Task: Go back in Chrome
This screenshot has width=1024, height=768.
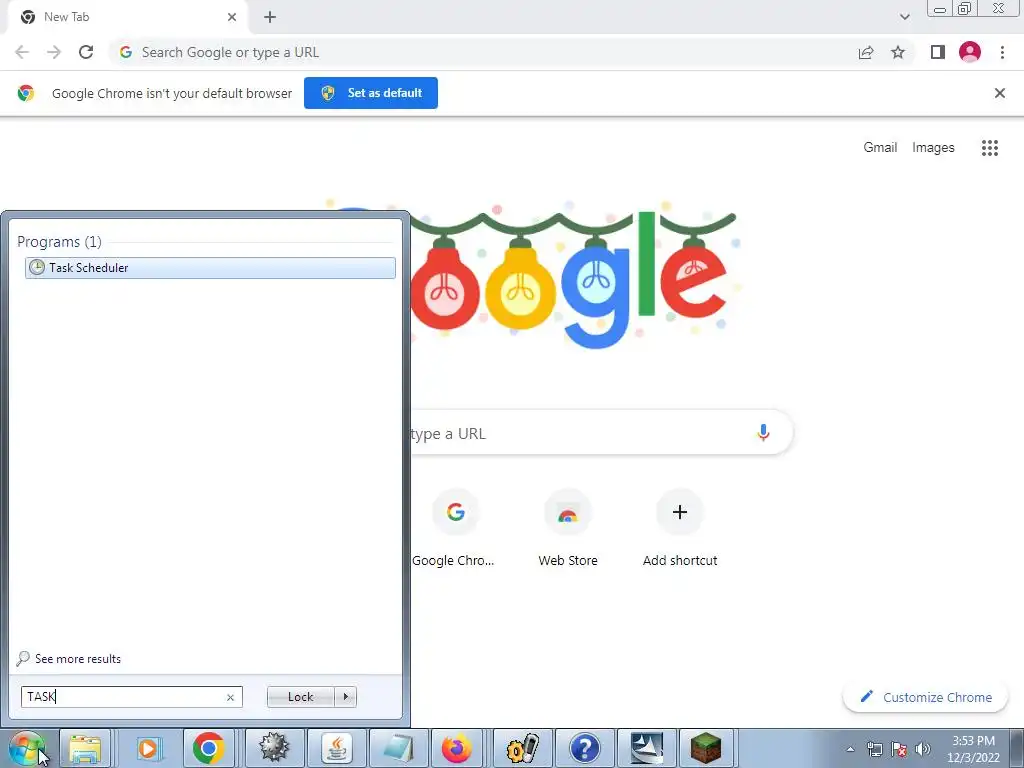Action: [x=22, y=52]
